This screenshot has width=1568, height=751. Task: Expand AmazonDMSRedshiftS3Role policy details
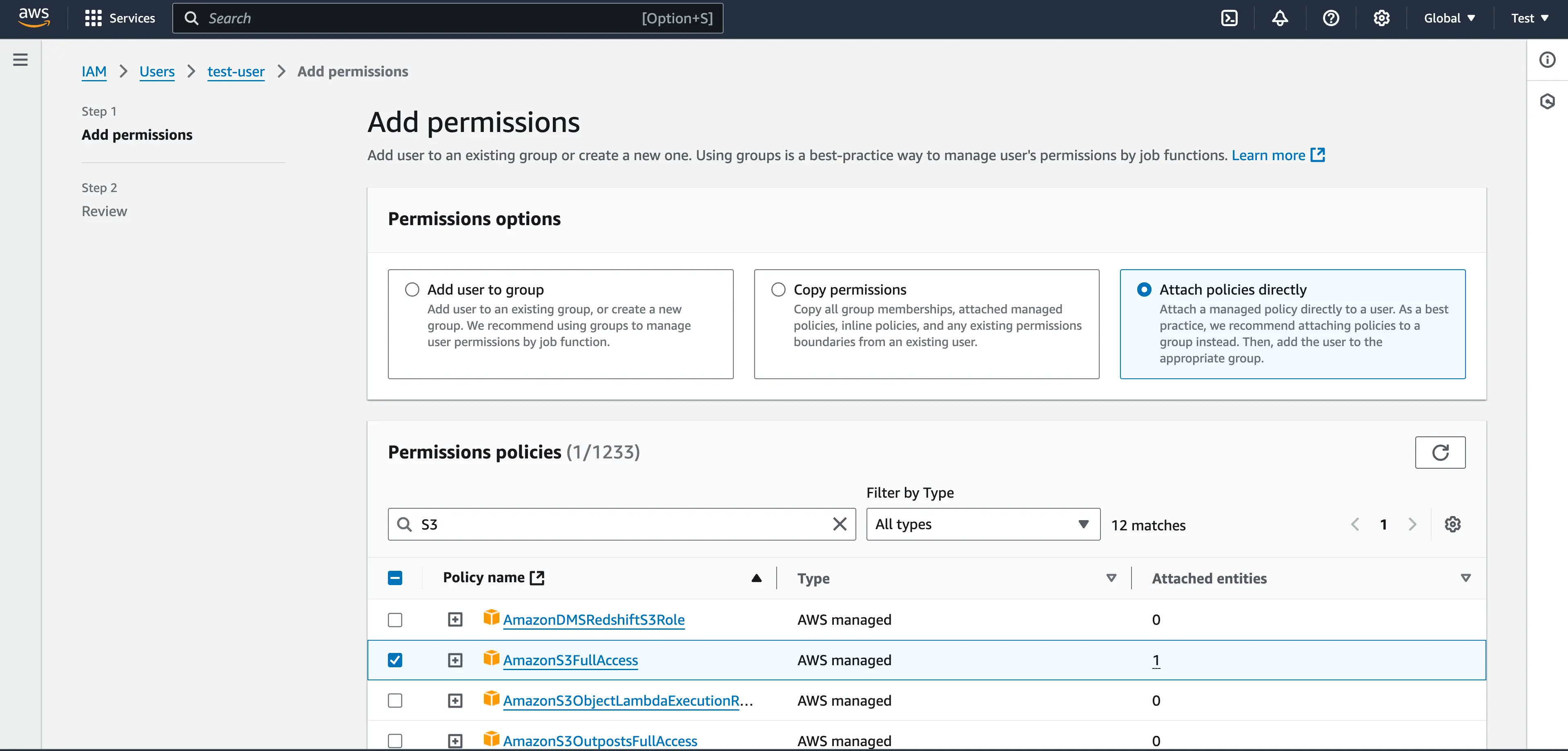click(x=455, y=619)
